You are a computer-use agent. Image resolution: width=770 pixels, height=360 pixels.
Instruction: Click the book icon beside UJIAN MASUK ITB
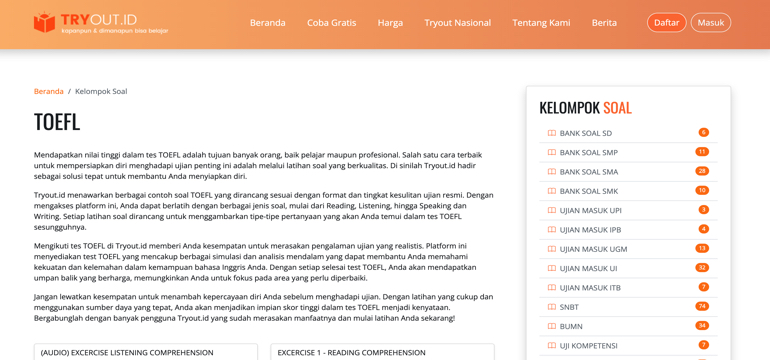[551, 288]
